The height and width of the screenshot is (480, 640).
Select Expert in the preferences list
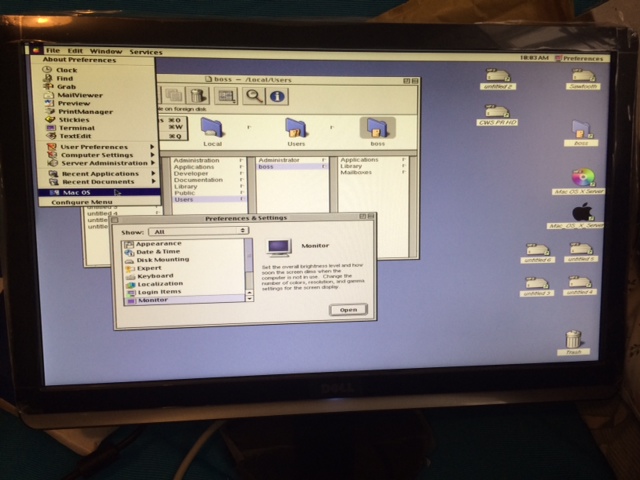click(x=149, y=268)
